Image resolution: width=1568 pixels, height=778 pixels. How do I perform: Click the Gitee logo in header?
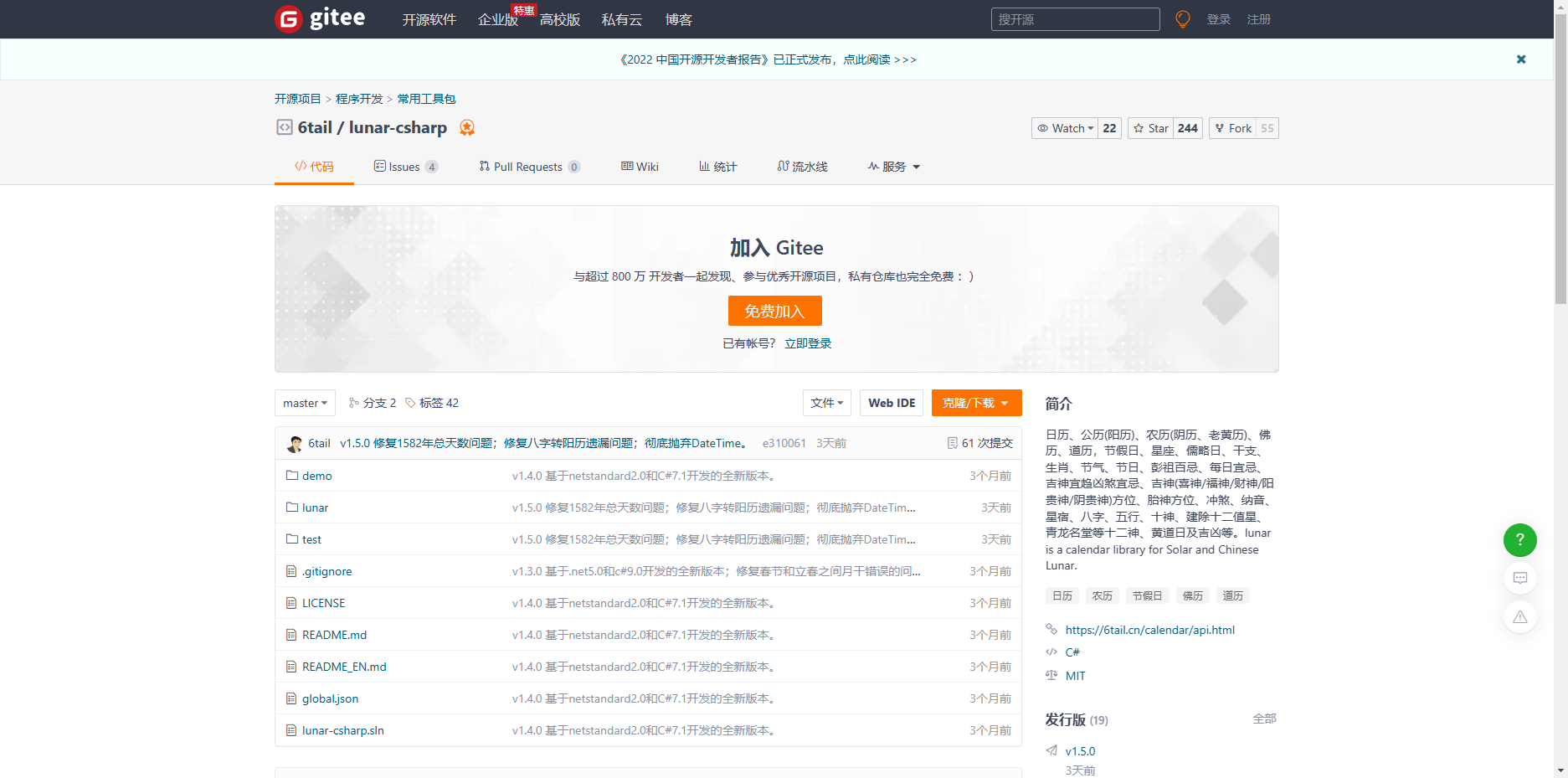pos(320,18)
